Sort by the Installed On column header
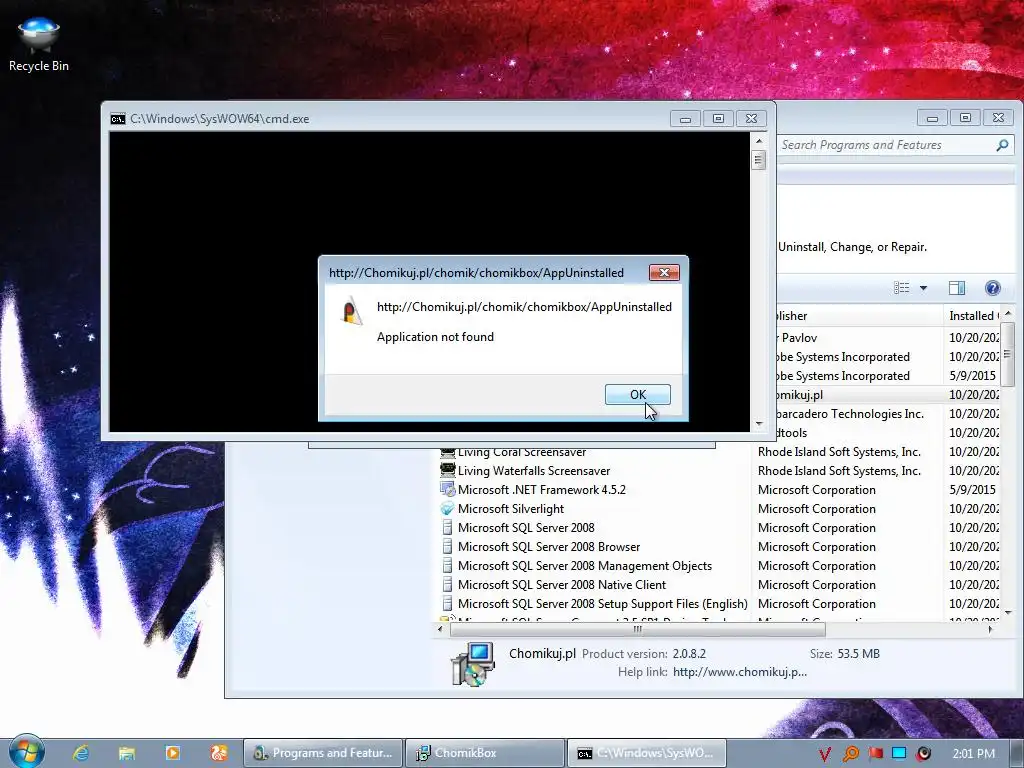The width and height of the screenshot is (1024, 768). (x=971, y=315)
